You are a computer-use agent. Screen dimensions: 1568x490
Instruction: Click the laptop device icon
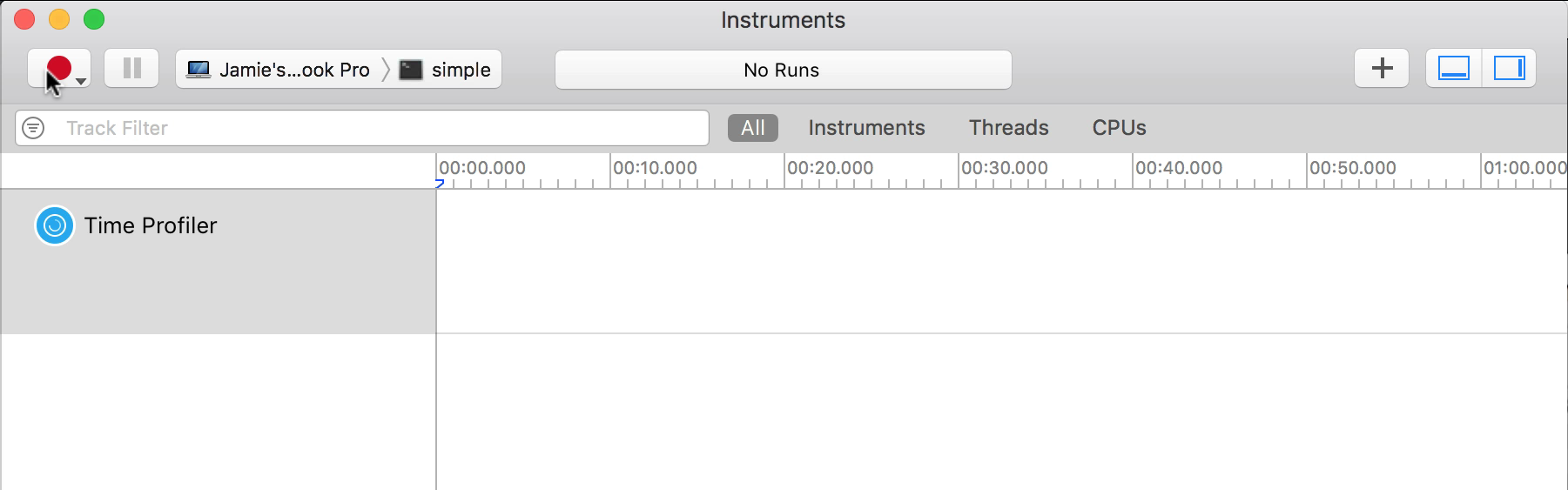coord(199,70)
